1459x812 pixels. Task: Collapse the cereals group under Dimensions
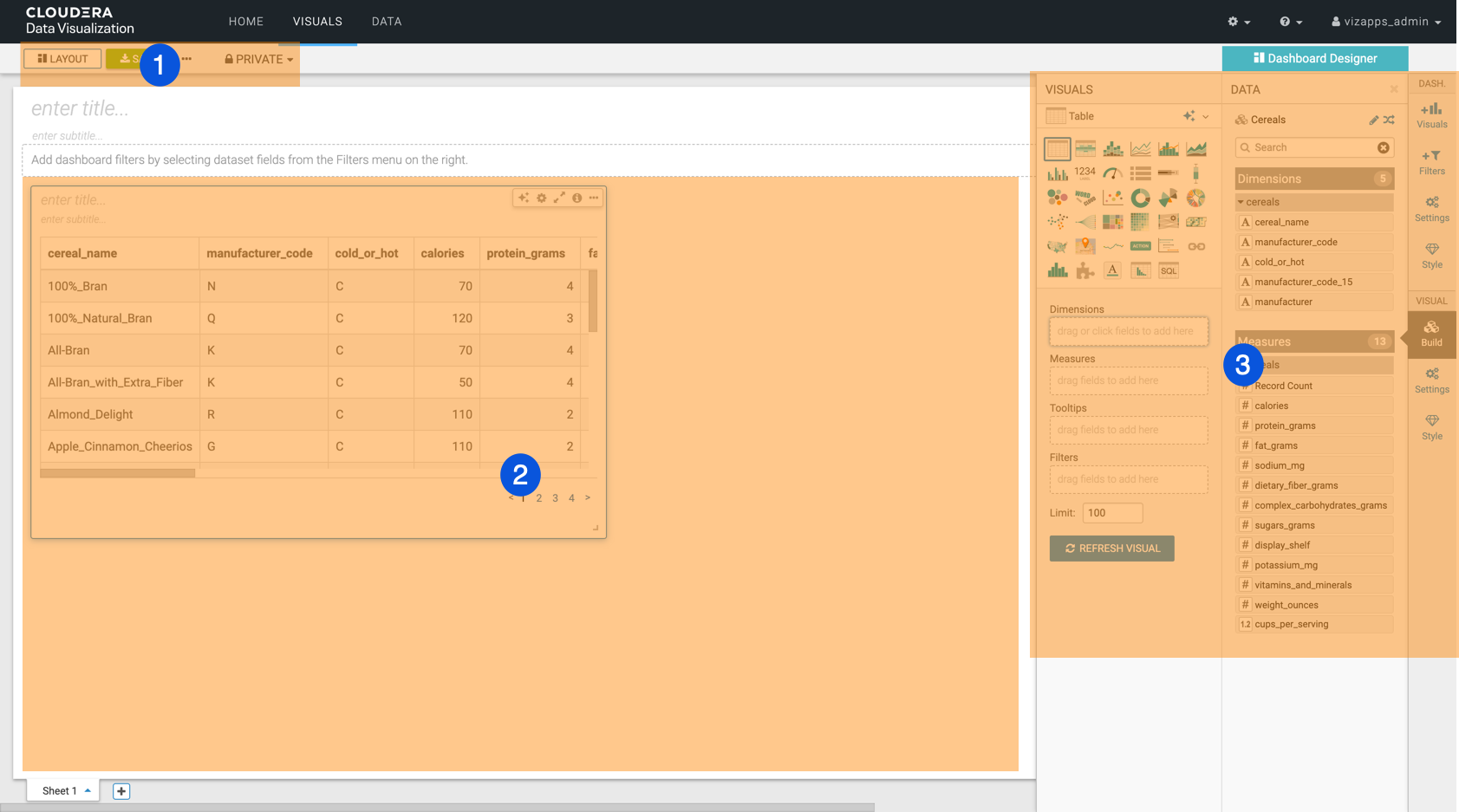(1241, 202)
